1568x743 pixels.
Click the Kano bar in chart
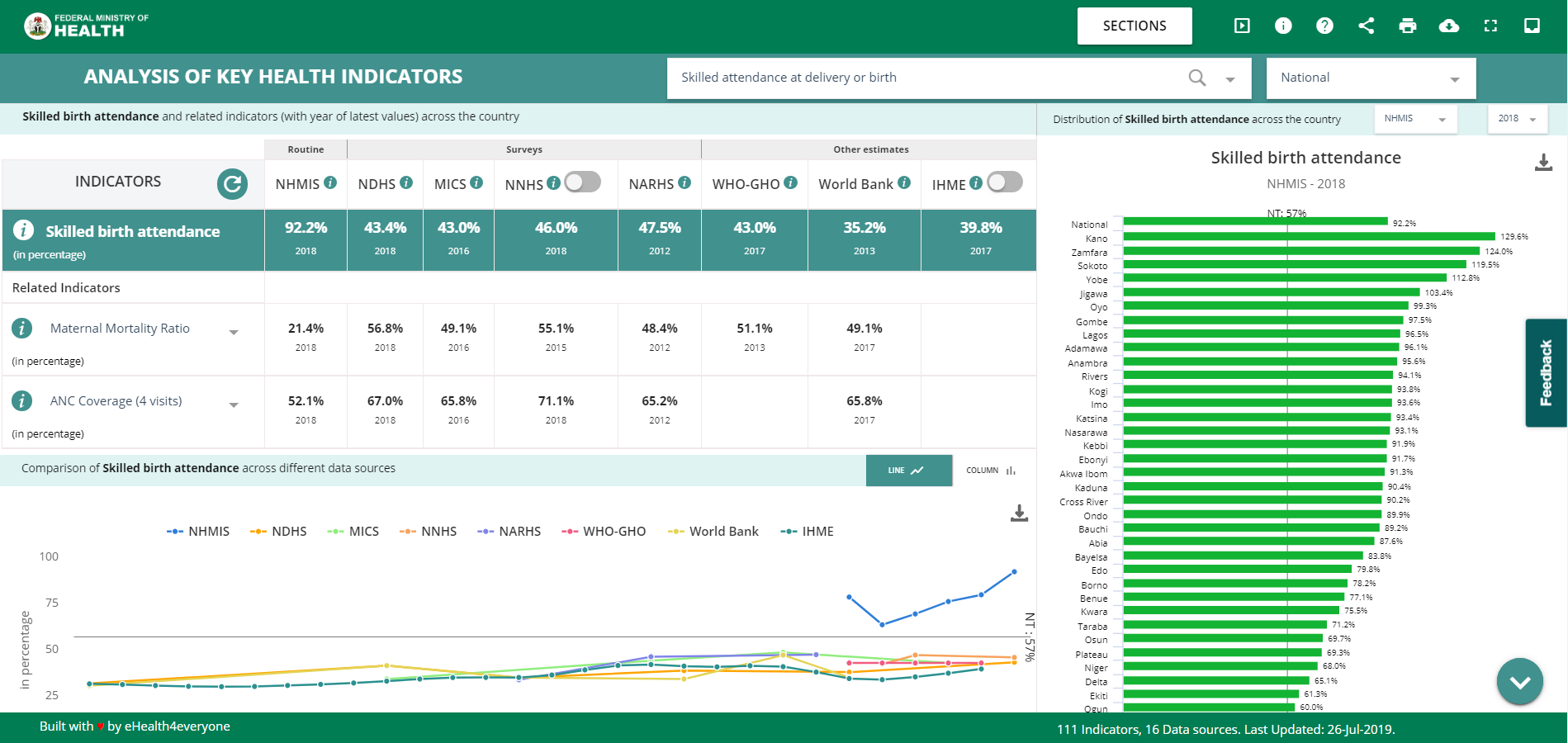[1309, 237]
